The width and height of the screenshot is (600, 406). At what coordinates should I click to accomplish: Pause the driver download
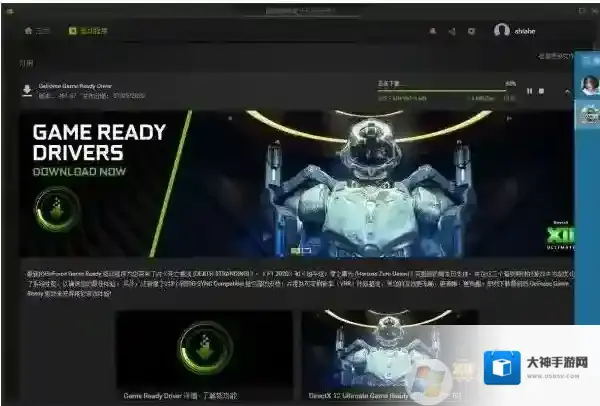[530, 91]
